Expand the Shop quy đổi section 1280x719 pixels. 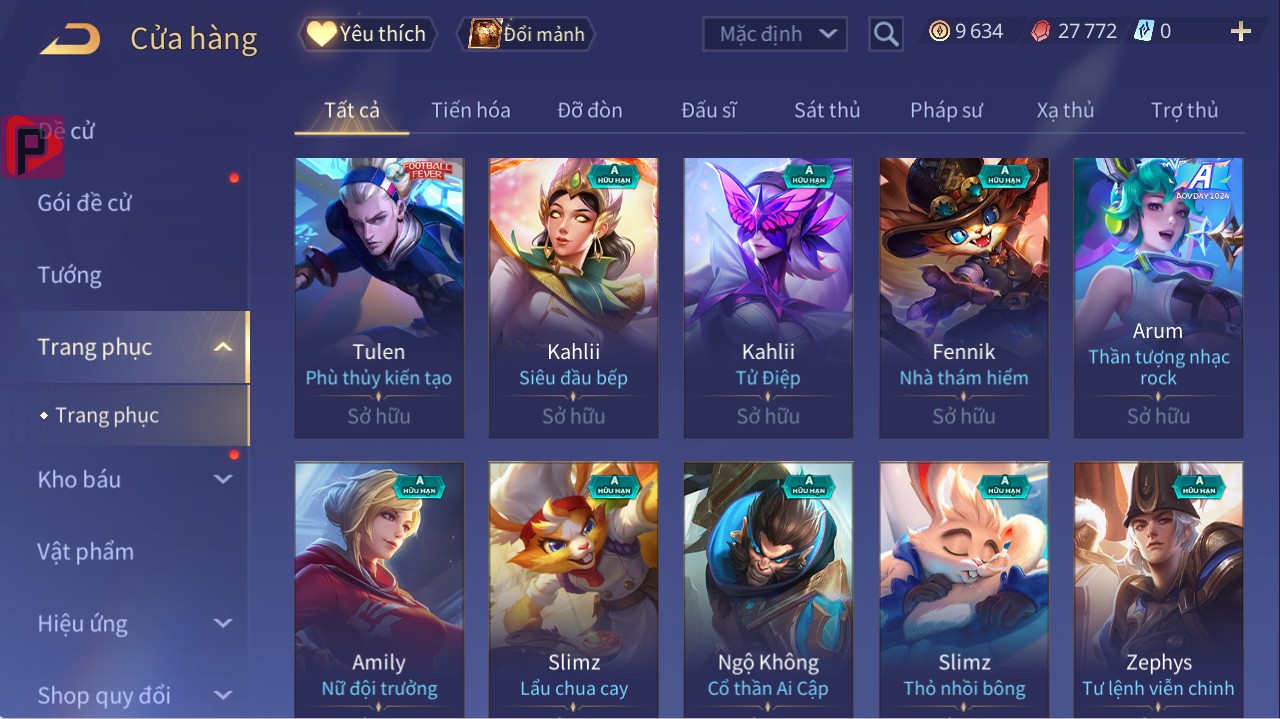coord(223,695)
